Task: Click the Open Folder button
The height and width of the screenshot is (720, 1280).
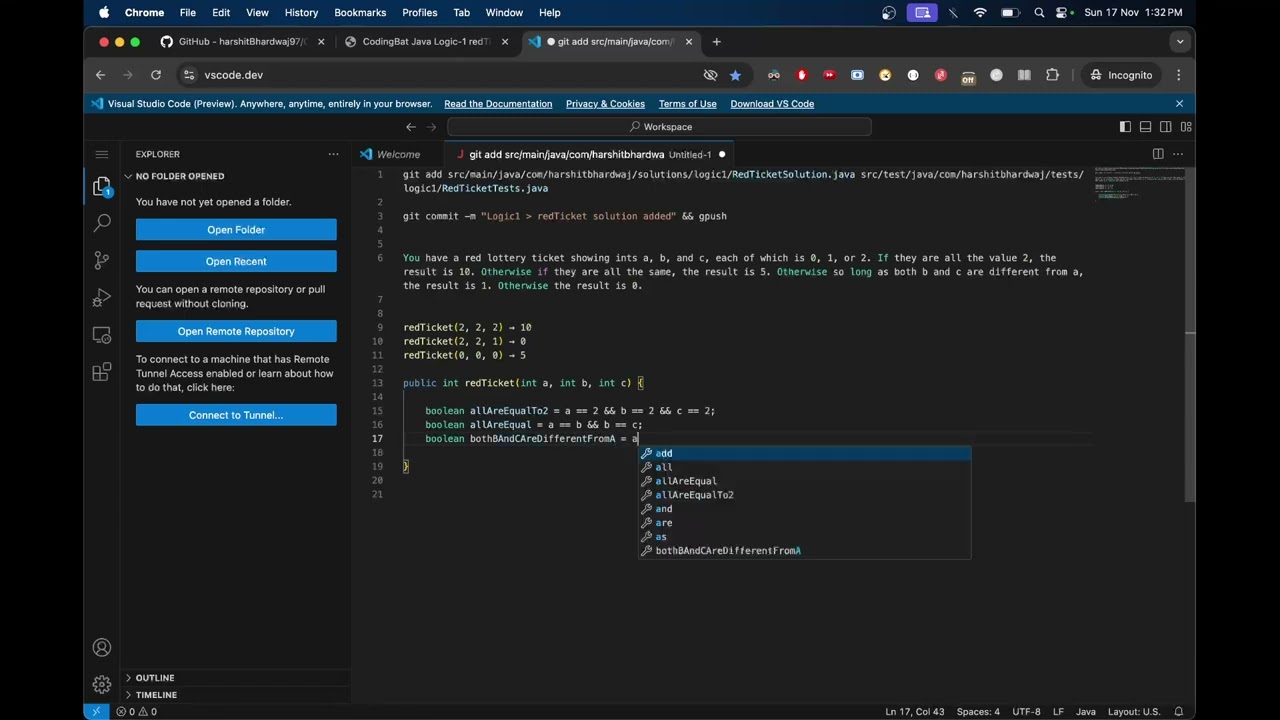Action: click(236, 230)
